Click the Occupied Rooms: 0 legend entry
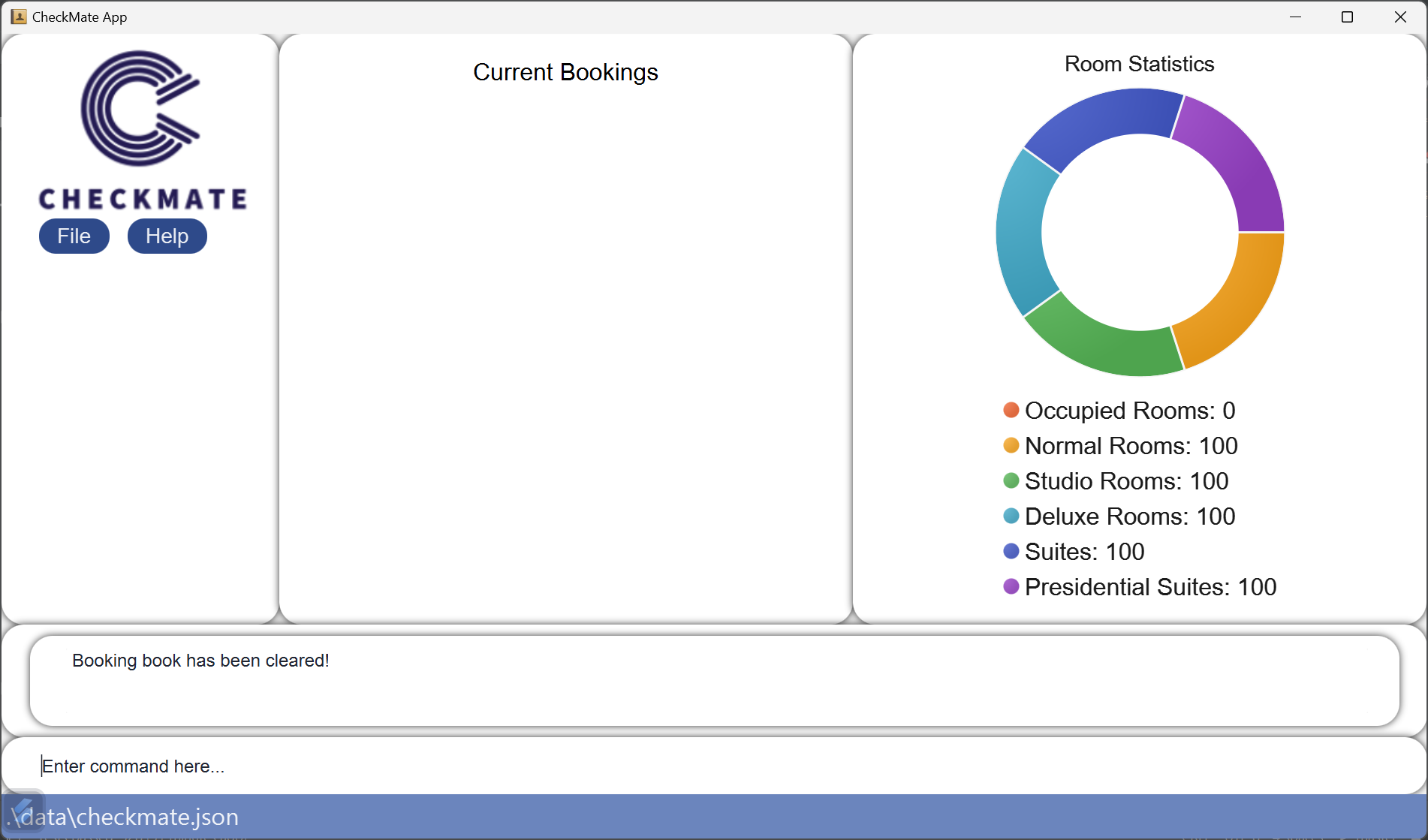The image size is (1428, 840). pyautogui.click(x=1119, y=411)
